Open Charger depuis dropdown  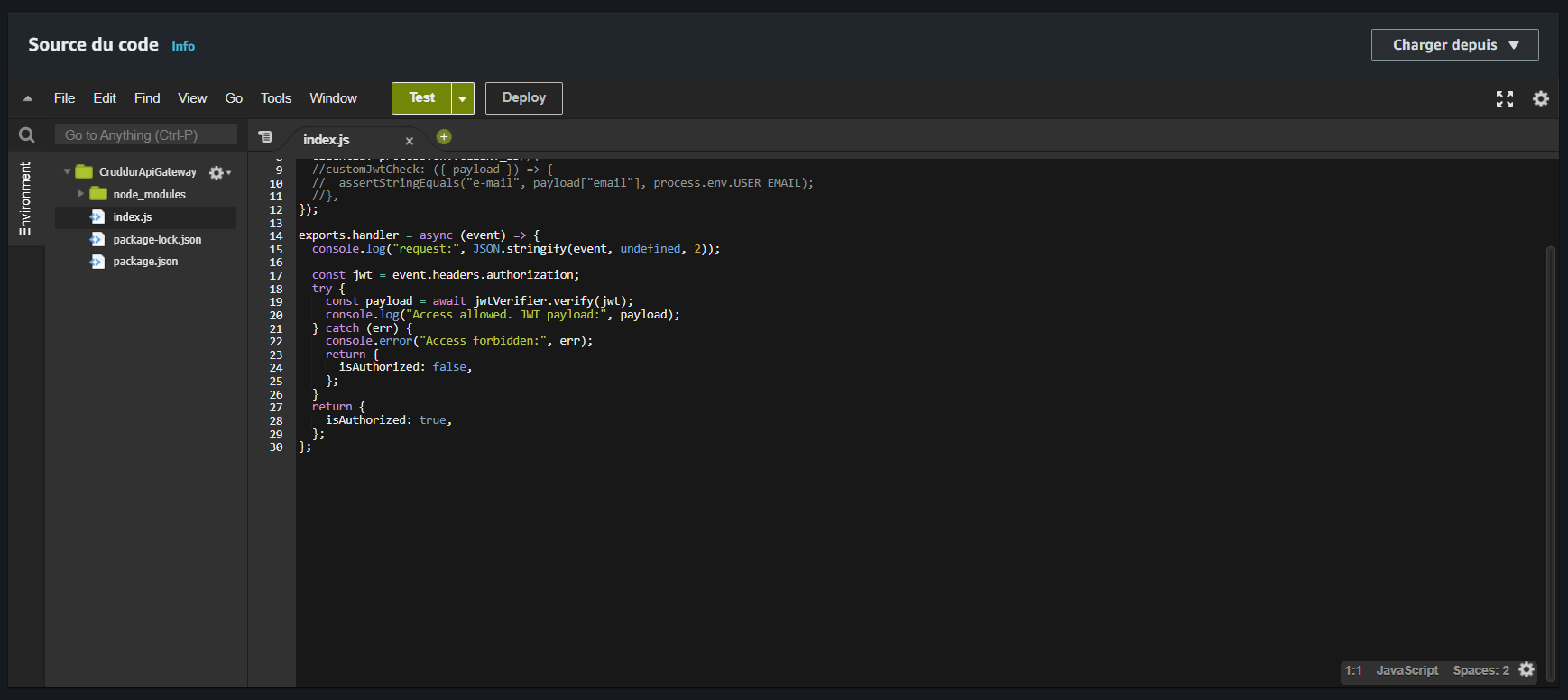coord(1454,45)
